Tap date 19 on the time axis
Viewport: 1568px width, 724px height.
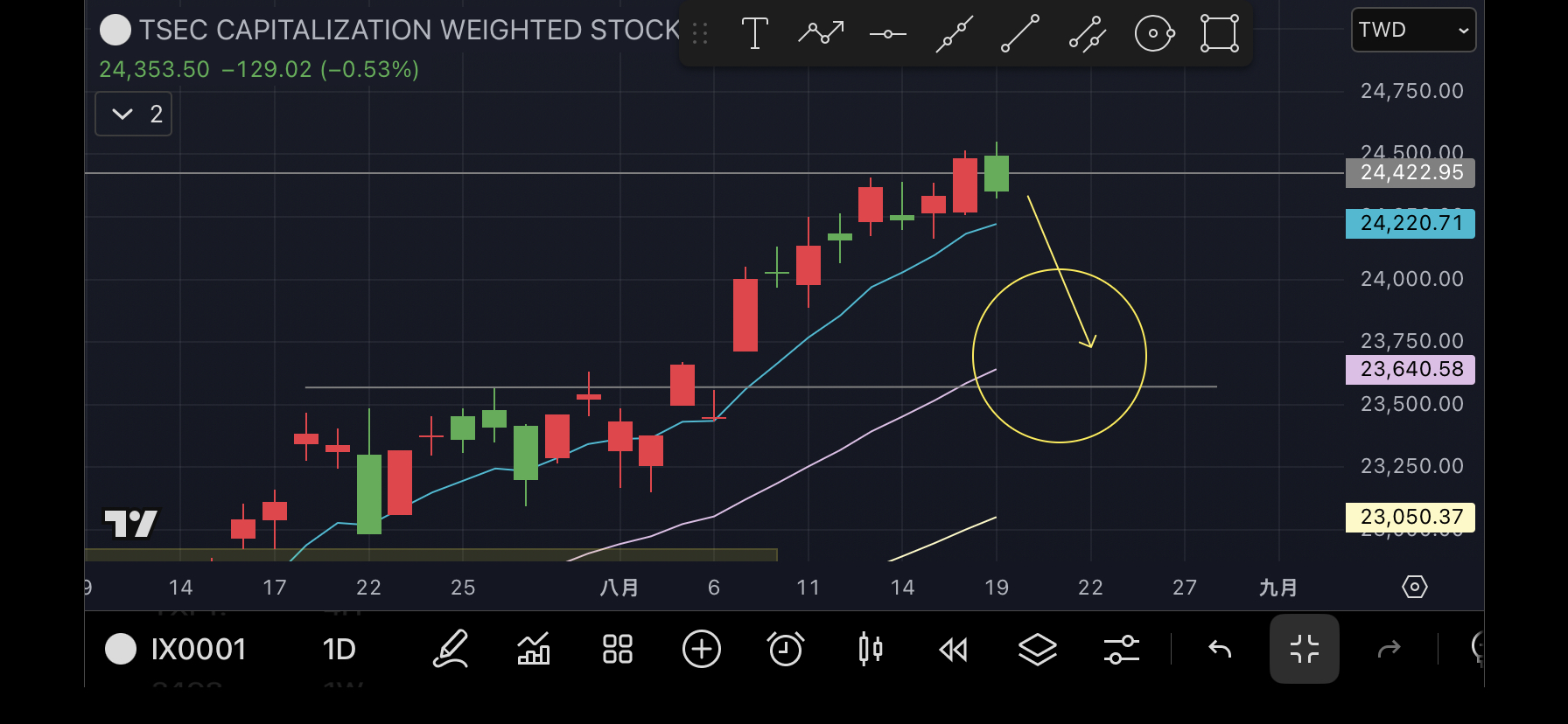point(997,588)
